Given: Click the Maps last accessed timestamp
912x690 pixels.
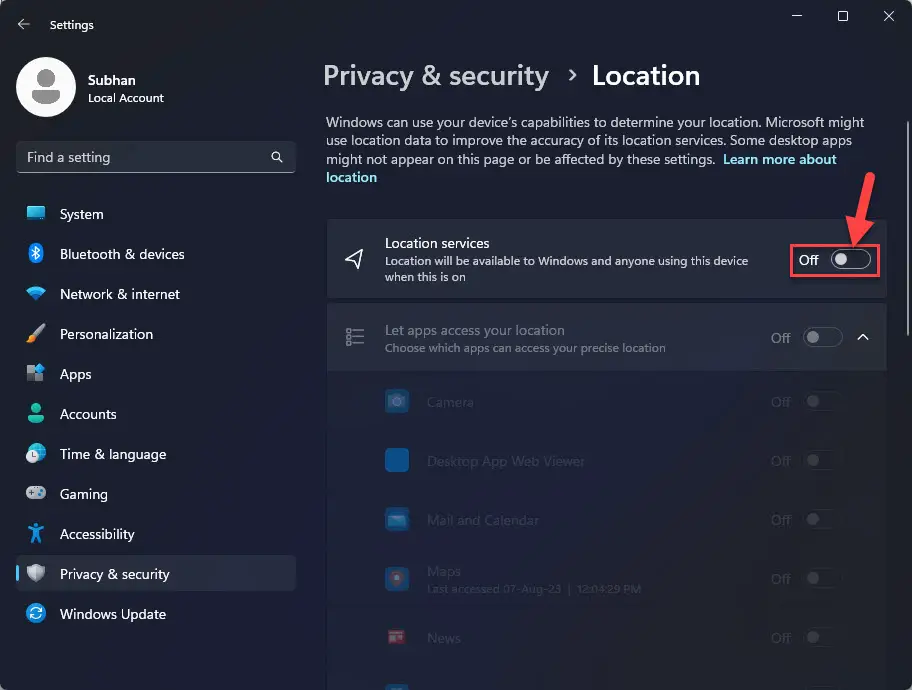Looking at the screenshot, I should (534, 589).
